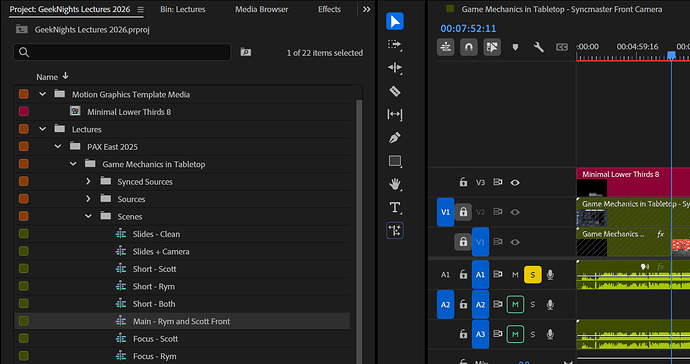This screenshot has height=364, width=690.
Task: Select the Short - Rym sequence
Action: [154, 286]
